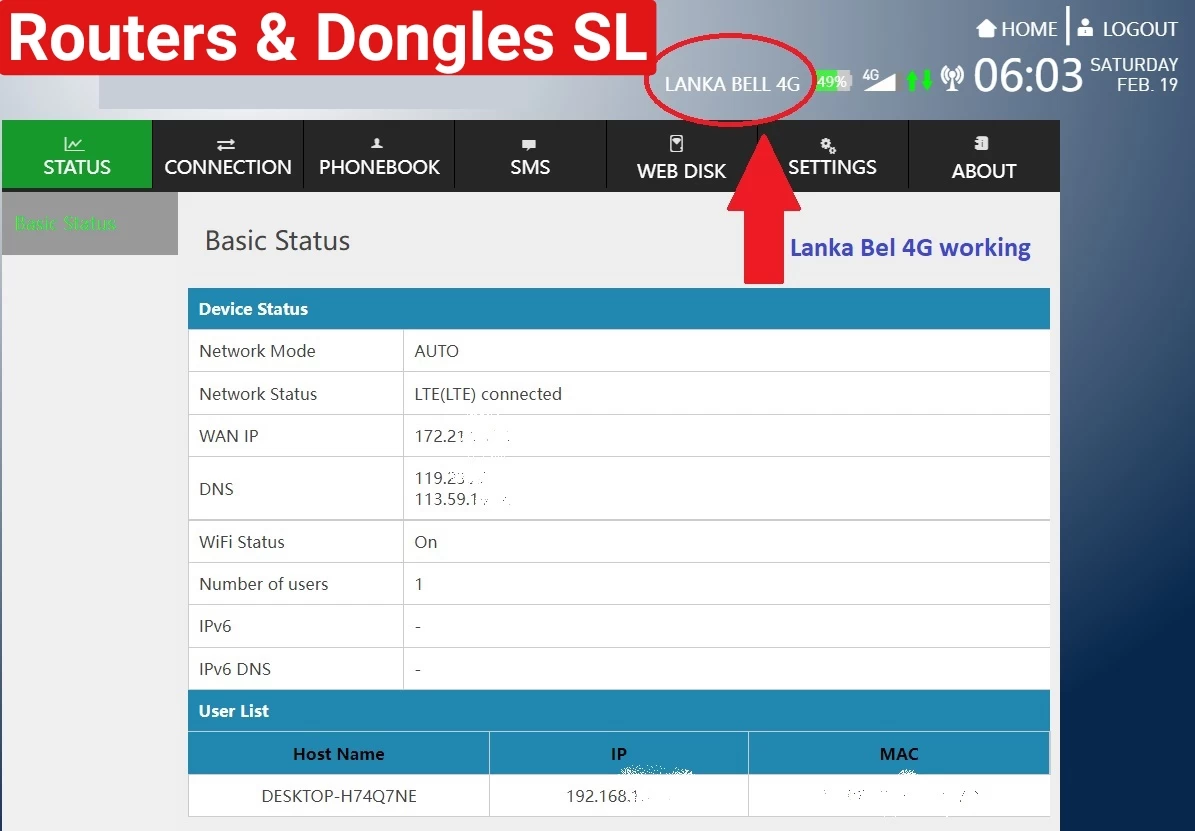Click the WAN IP label
Image resolution: width=1195 pixels, height=831 pixels.
tap(229, 436)
